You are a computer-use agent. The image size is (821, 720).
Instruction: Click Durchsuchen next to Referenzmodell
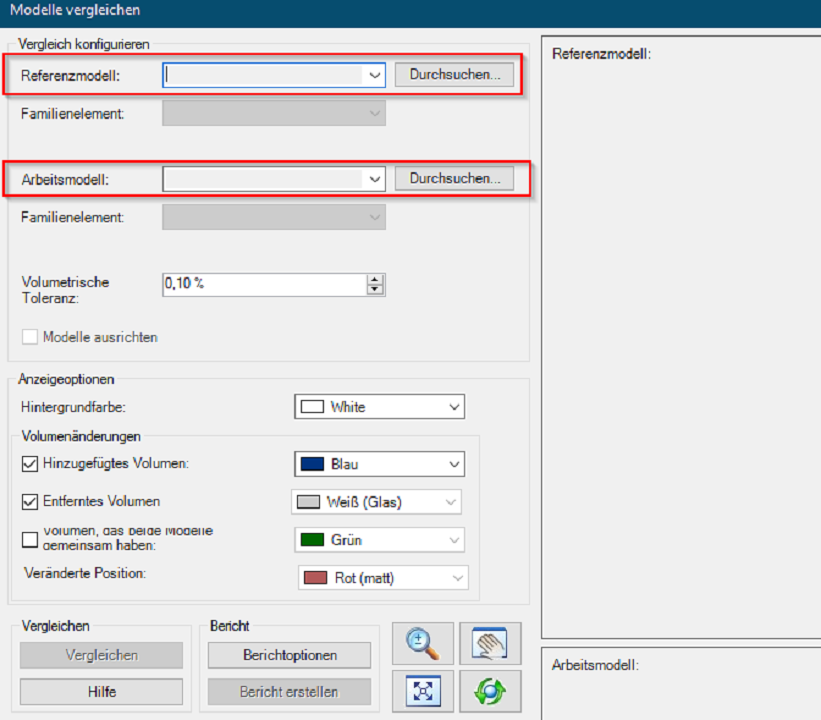(x=454, y=74)
